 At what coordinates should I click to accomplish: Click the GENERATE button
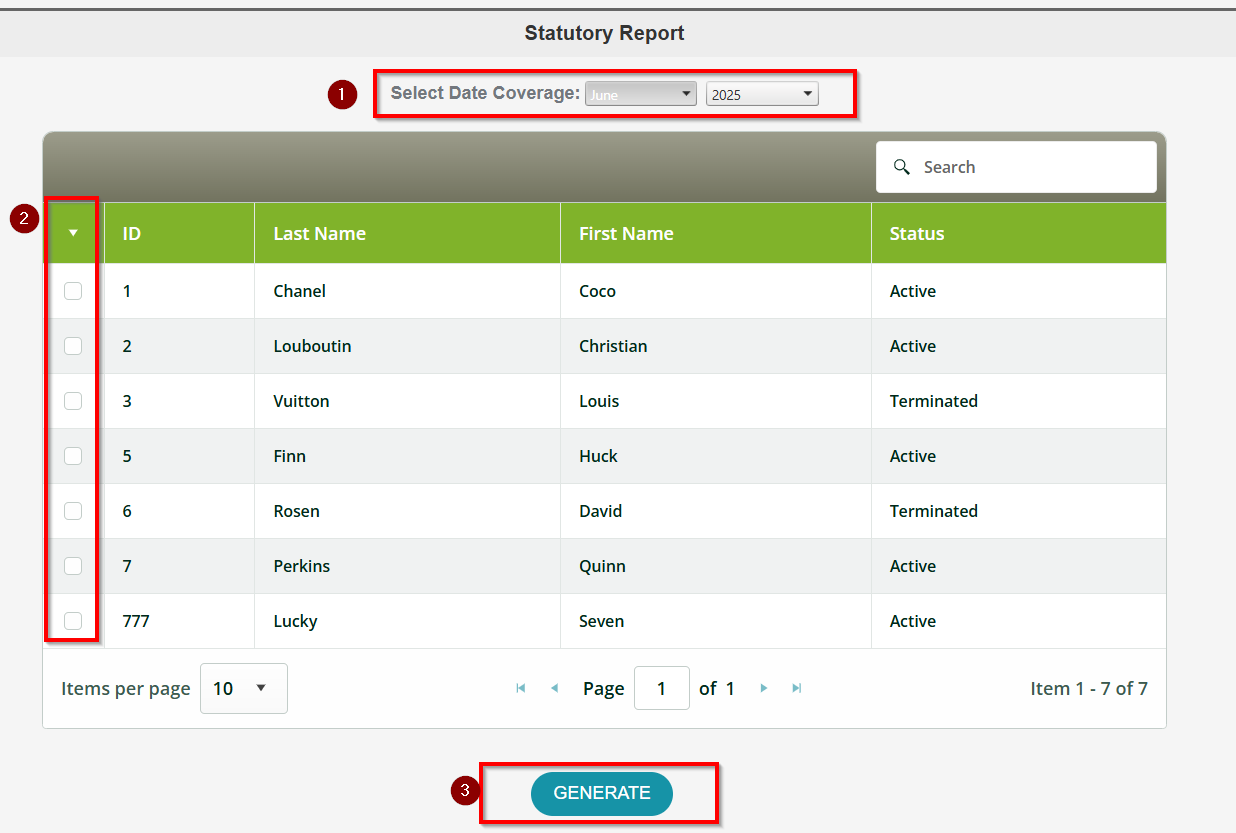coord(601,793)
